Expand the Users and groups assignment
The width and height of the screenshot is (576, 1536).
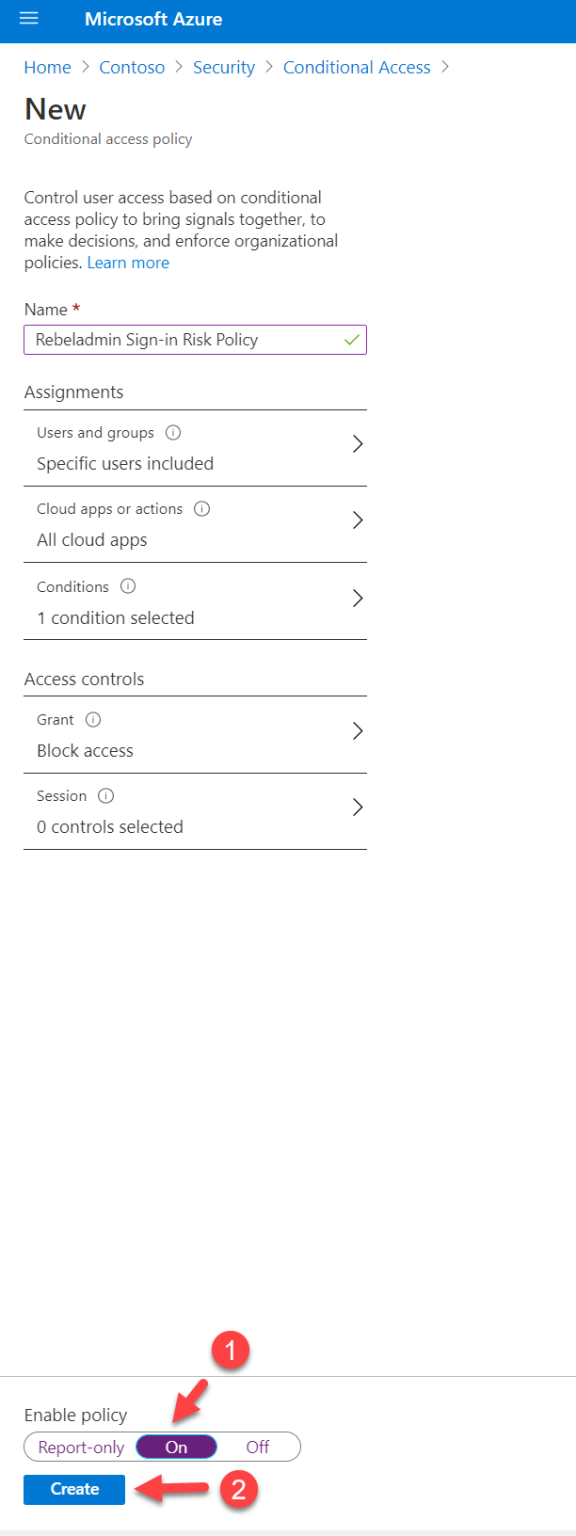click(357, 444)
